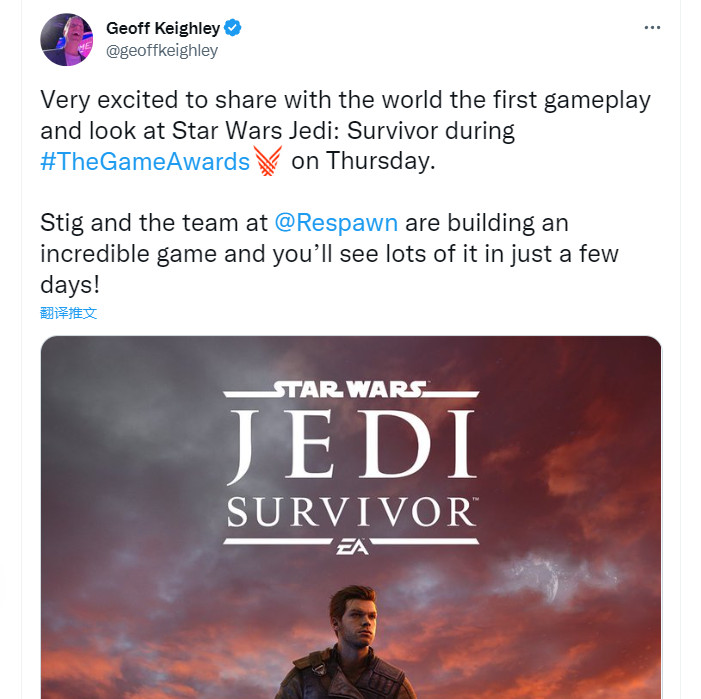
Task: Click the EA logo on the poster
Action: pyautogui.click(x=350, y=548)
